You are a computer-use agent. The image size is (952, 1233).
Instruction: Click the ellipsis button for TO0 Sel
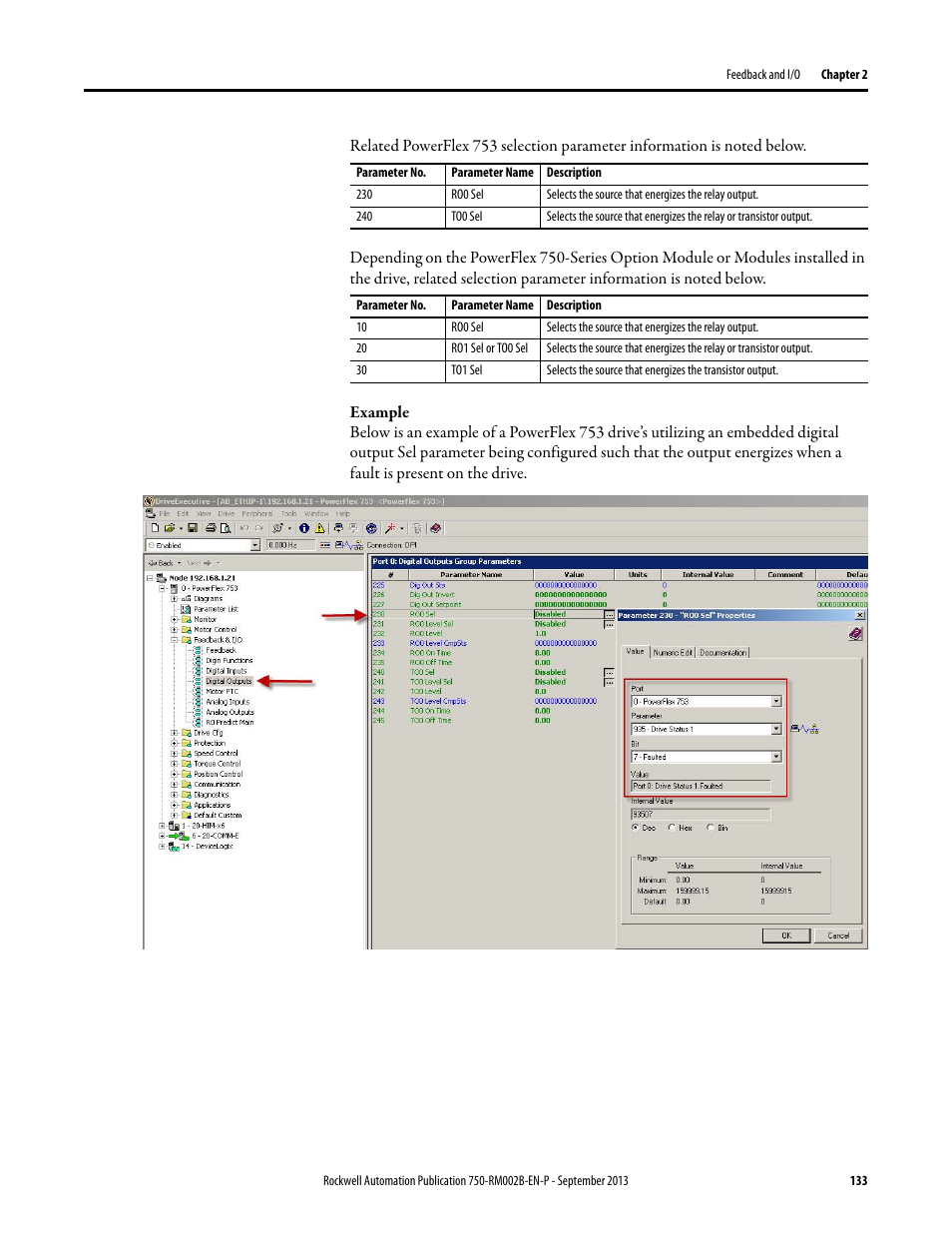point(609,673)
